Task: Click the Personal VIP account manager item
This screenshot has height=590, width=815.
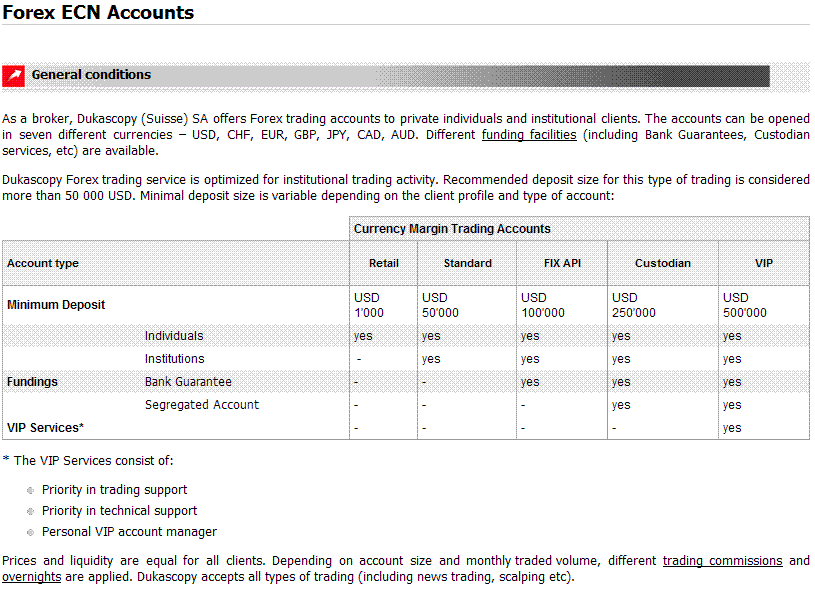Action: 129,532
